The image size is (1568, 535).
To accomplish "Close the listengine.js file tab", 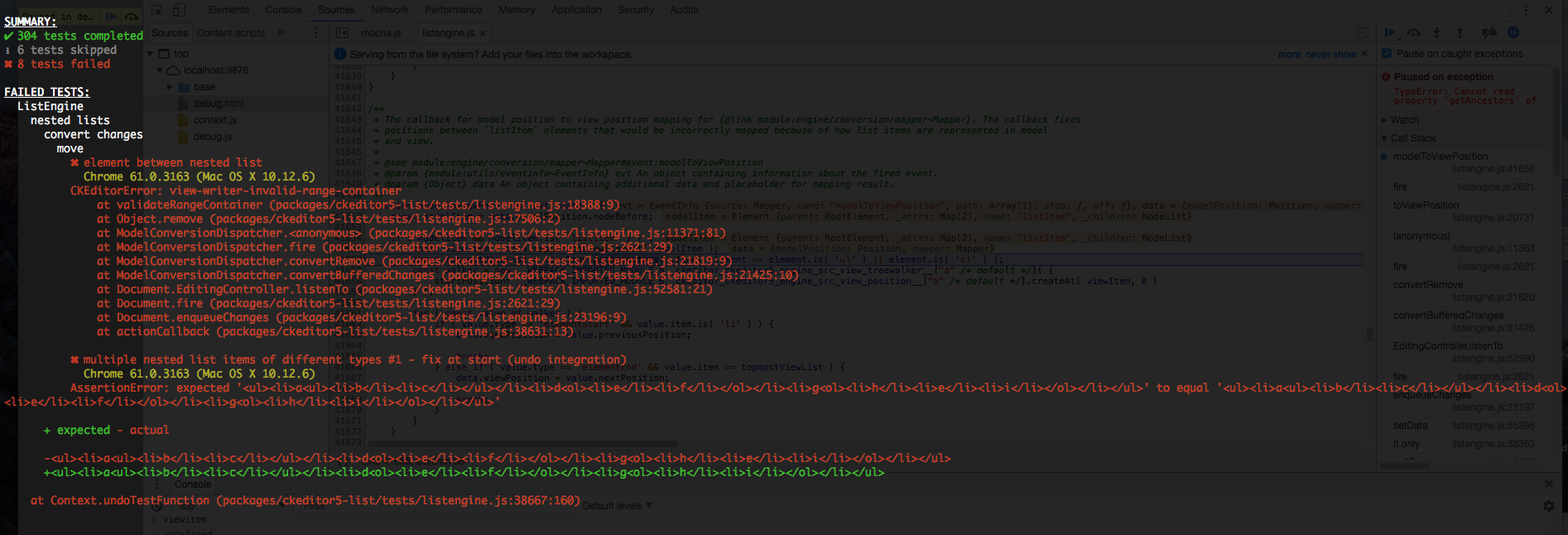I will pos(482,34).
